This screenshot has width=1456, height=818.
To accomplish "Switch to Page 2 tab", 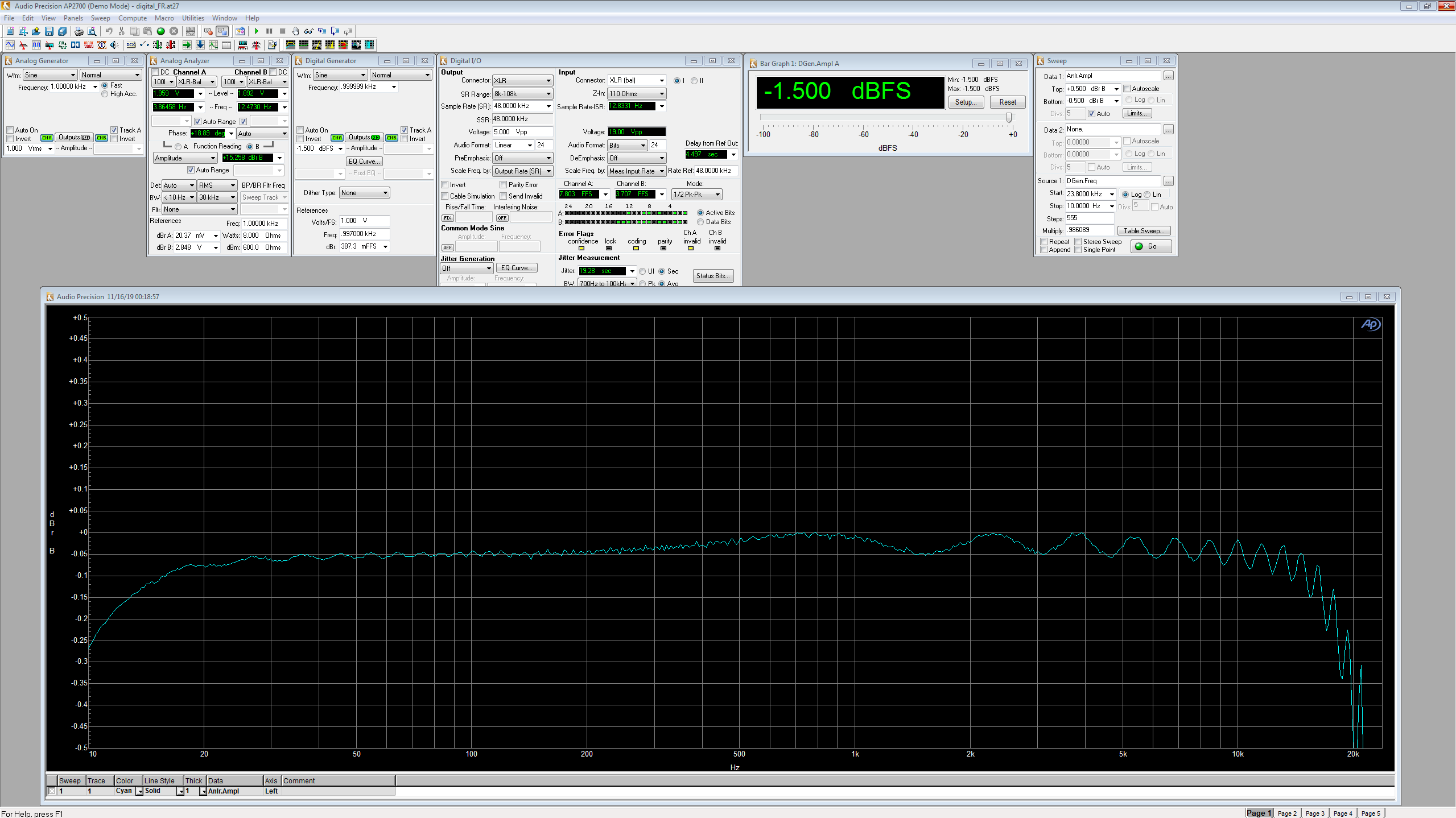I will pyautogui.click(x=1287, y=813).
